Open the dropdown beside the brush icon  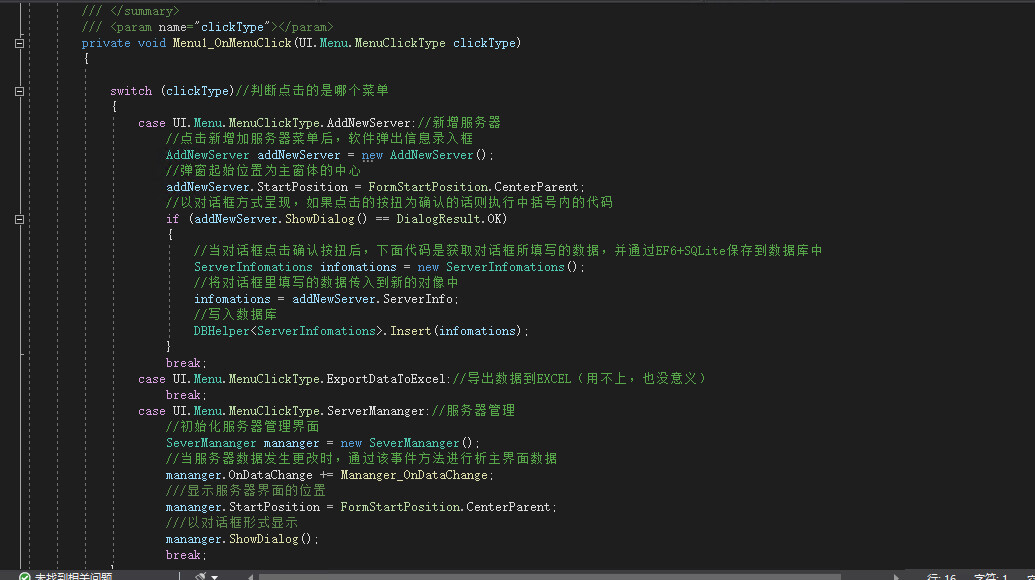click(216, 576)
